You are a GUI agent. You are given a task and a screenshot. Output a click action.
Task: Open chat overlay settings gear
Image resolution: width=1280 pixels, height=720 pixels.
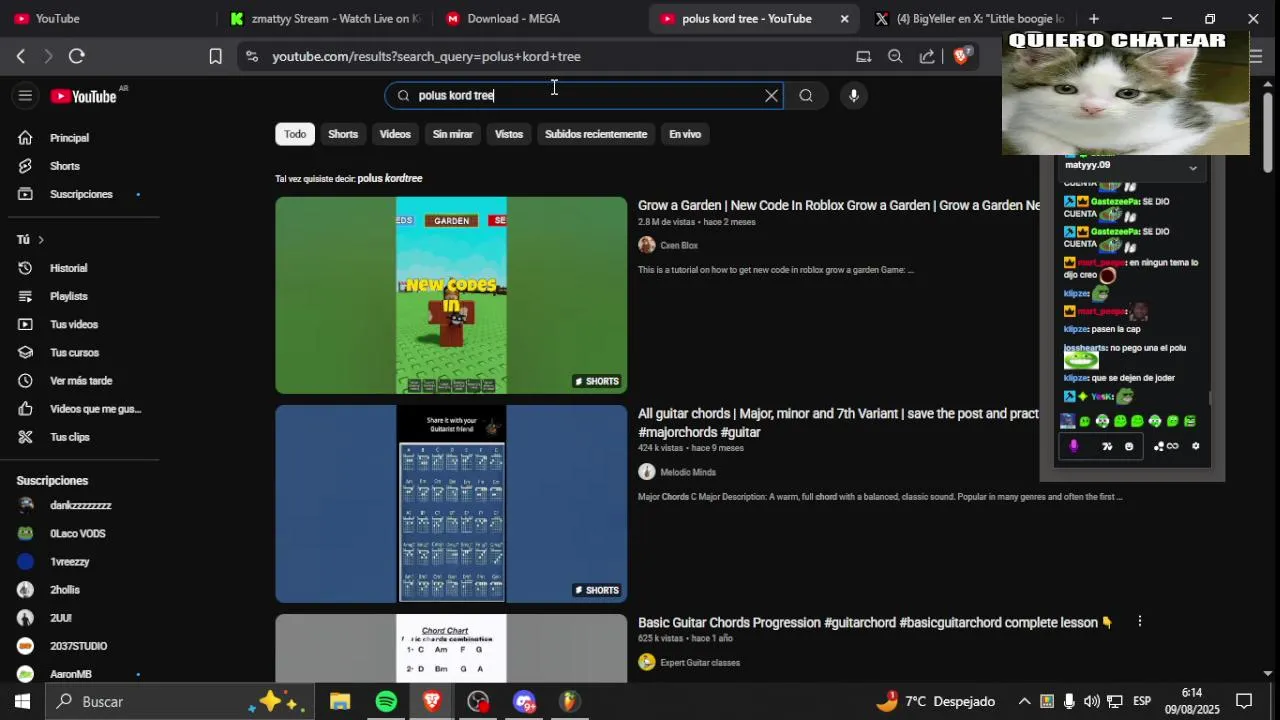pyautogui.click(x=1195, y=446)
